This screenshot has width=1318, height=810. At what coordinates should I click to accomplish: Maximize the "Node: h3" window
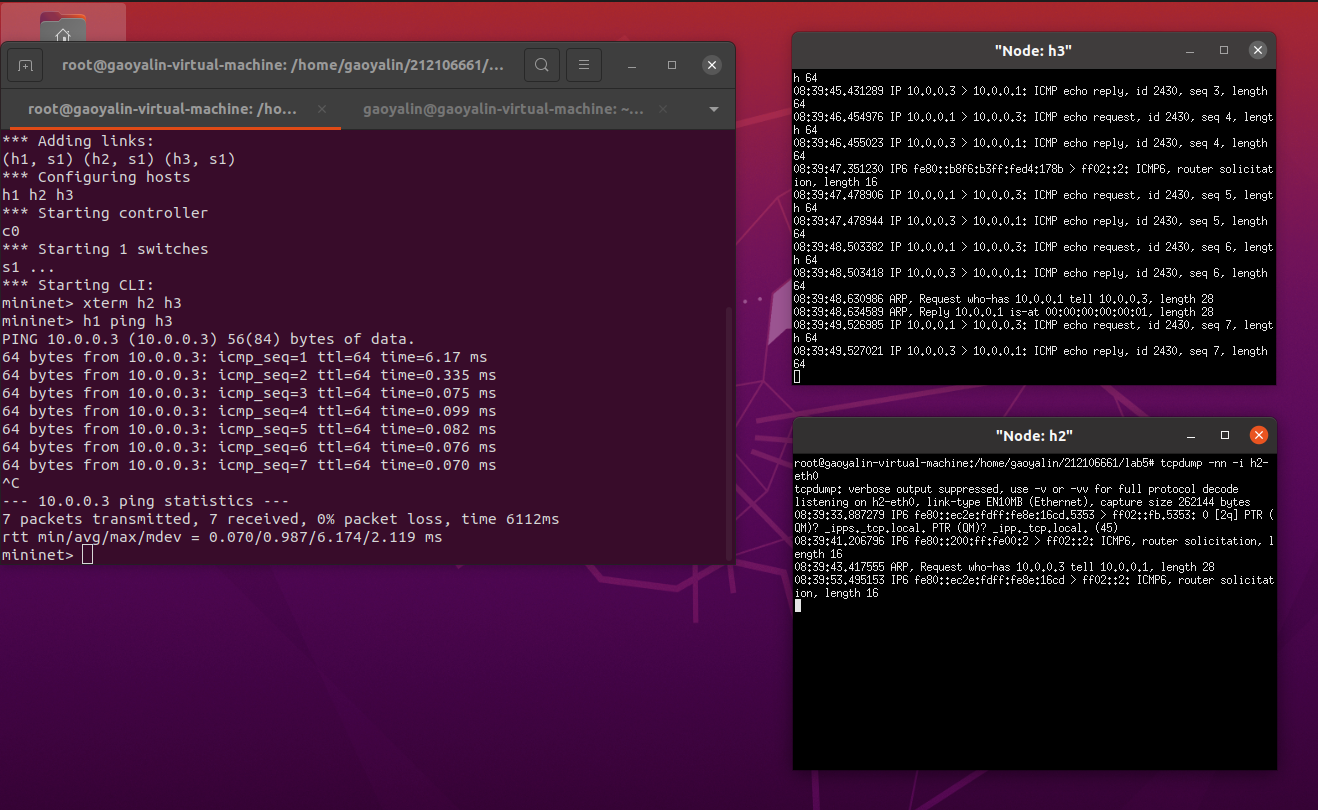click(x=1224, y=50)
